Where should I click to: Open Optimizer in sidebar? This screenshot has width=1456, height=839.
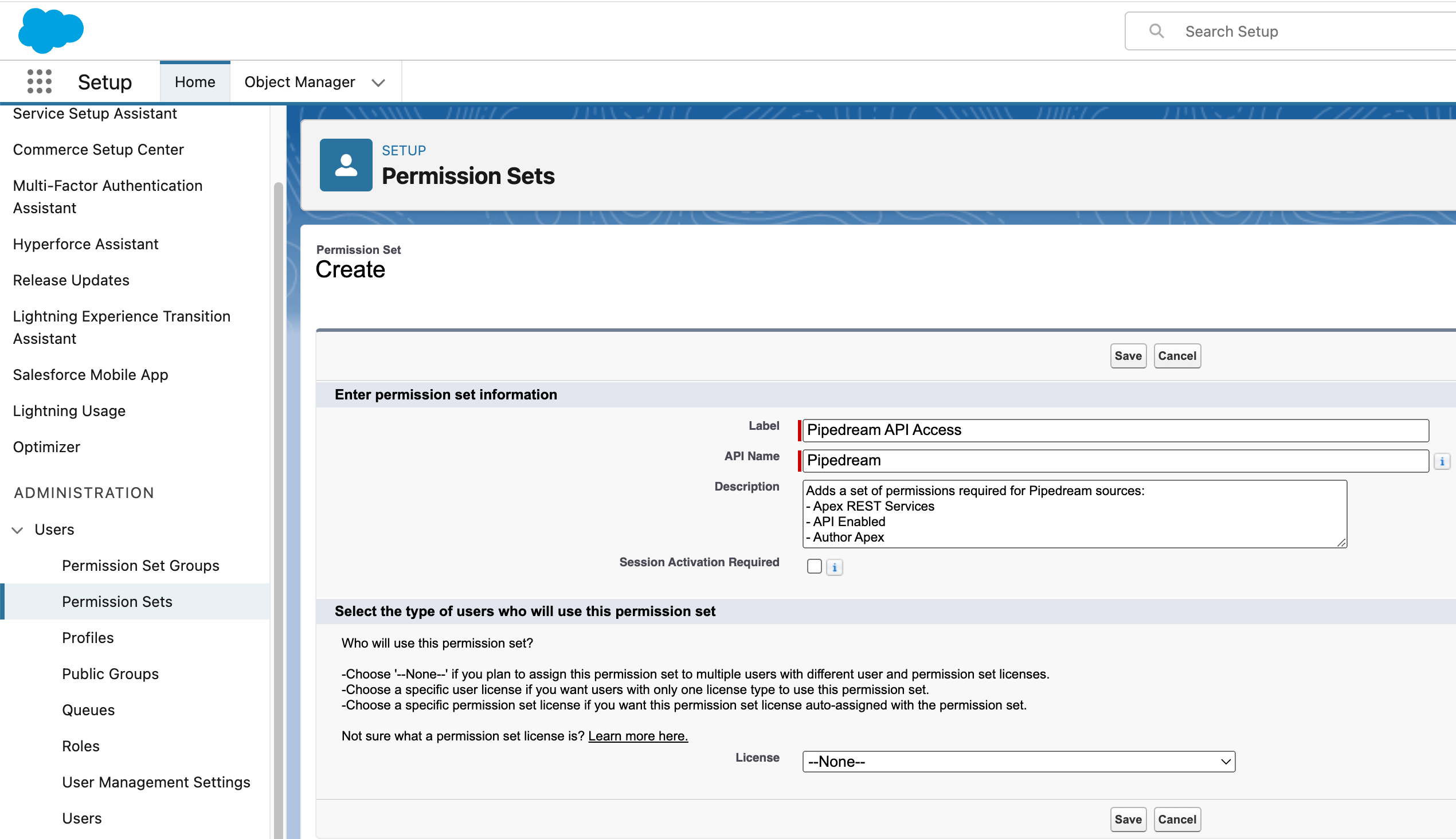[x=46, y=447]
